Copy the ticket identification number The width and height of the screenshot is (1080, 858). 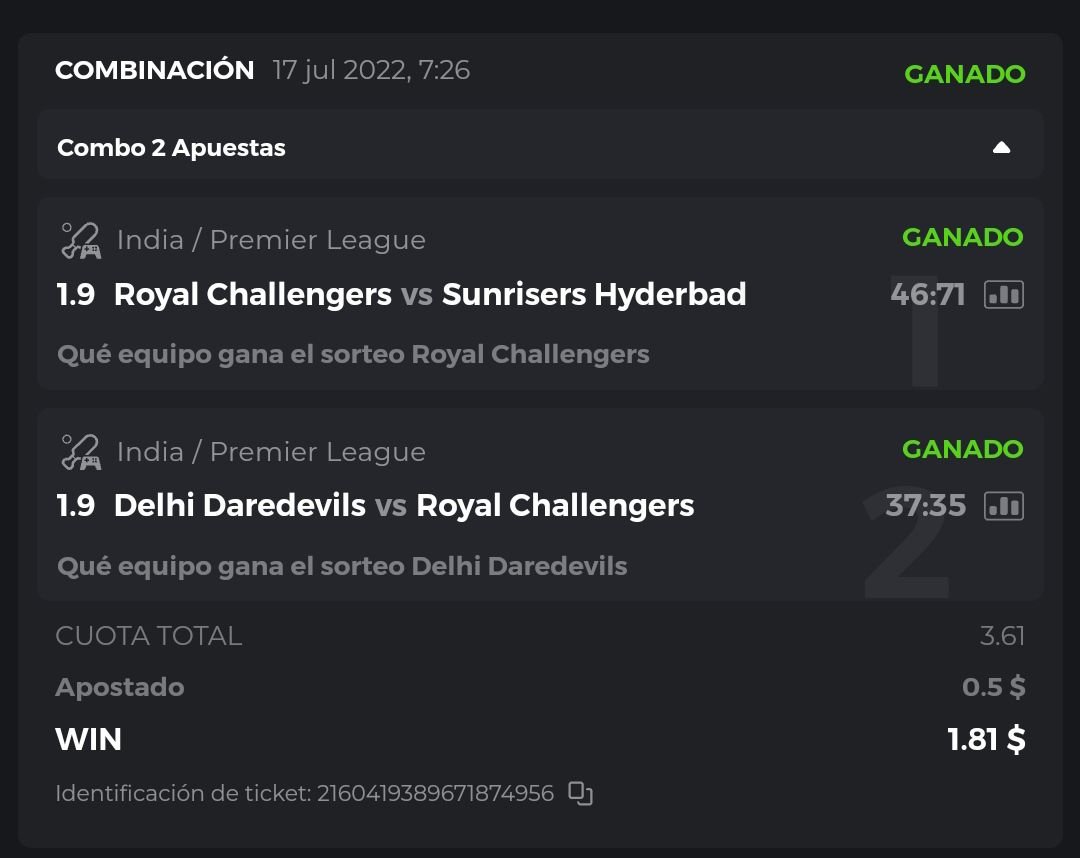tap(580, 794)
